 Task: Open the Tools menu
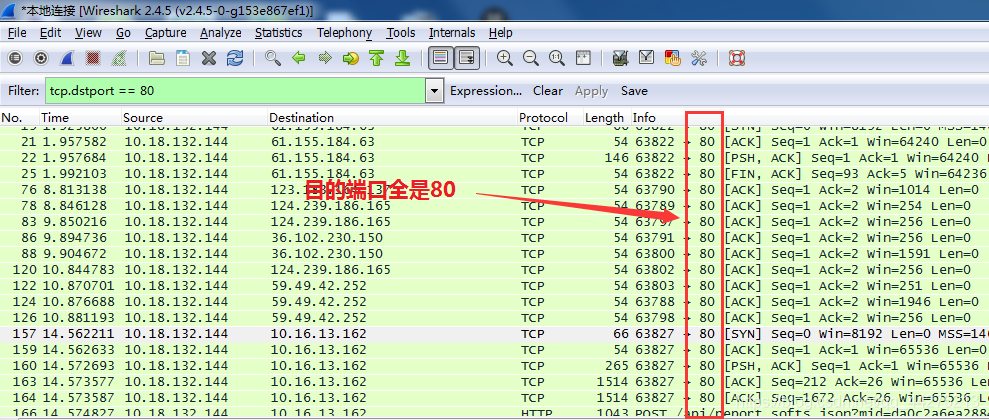[x=401, y=33]
